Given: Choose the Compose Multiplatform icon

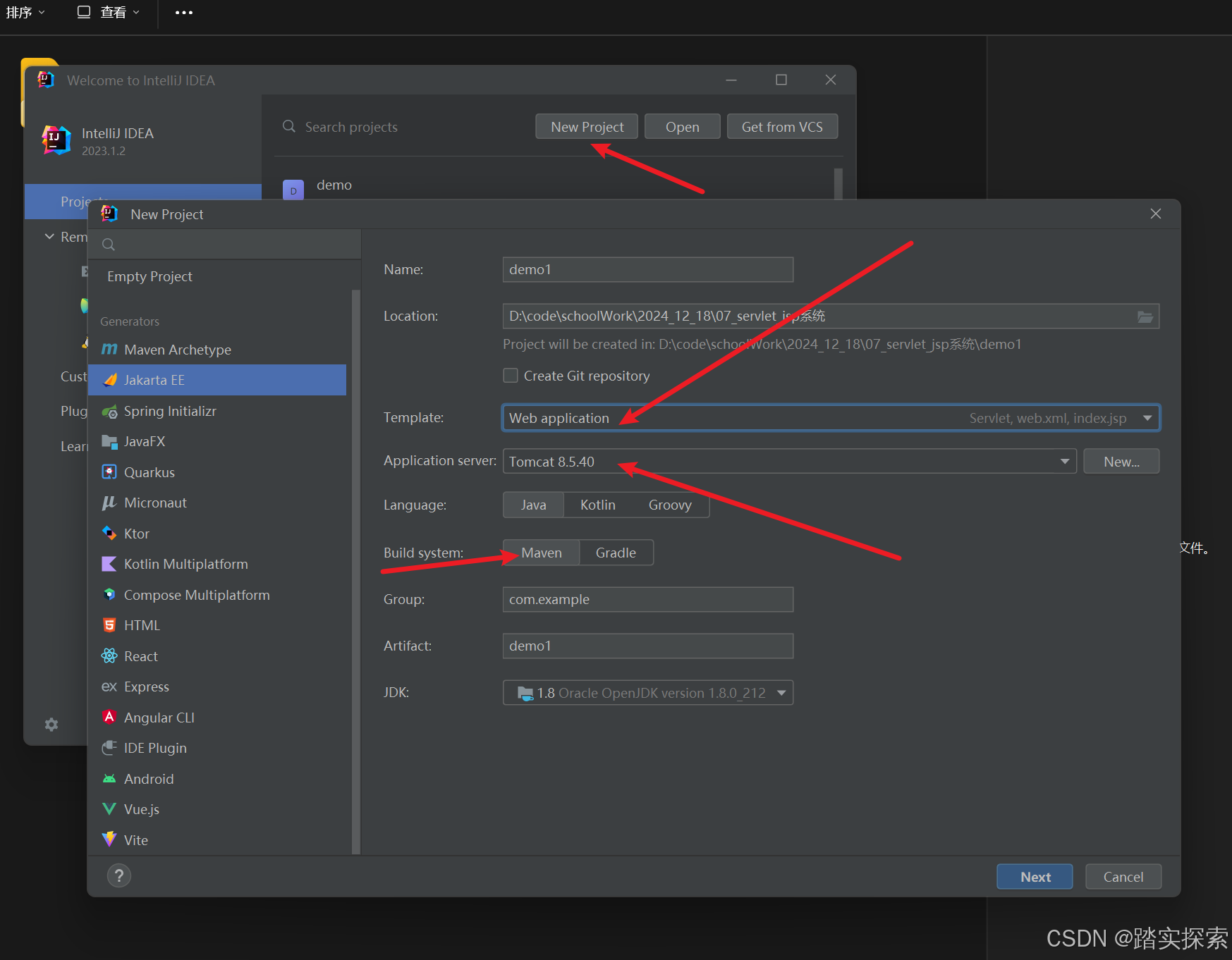Looking at the screenshot, I should [109, 595].
